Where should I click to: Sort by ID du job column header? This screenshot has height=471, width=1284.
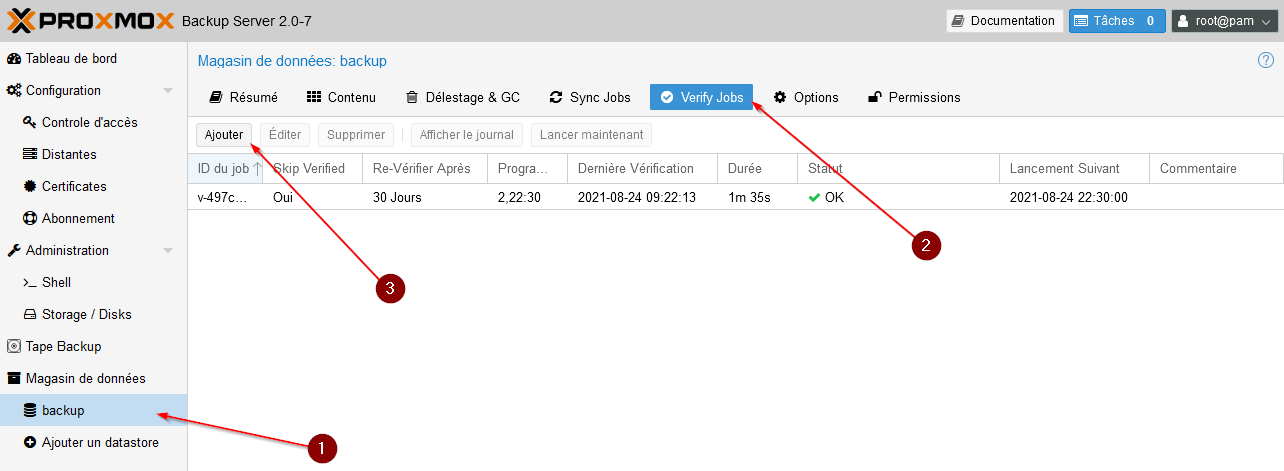click(223, 169)
